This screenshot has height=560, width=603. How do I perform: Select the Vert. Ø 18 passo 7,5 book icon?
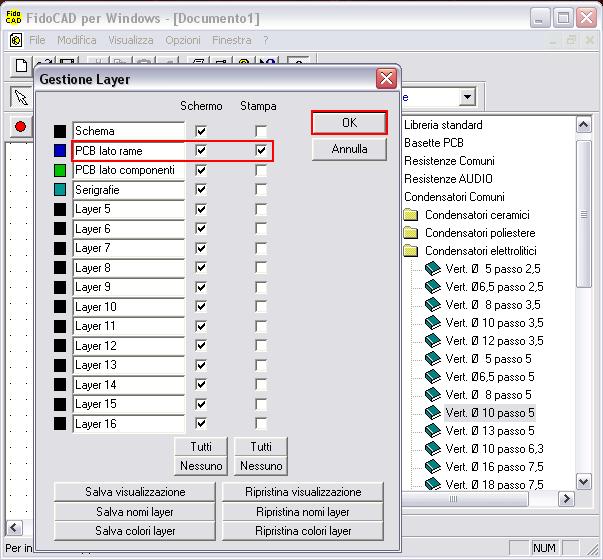point(433,484)
